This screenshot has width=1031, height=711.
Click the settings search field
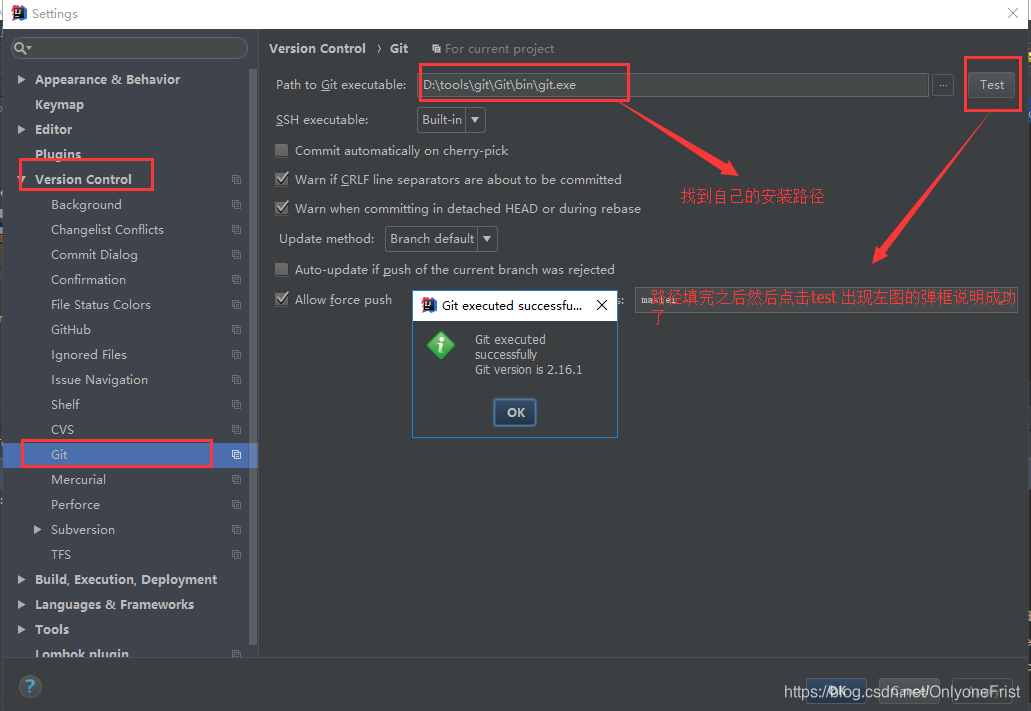[x=129, y=48]
